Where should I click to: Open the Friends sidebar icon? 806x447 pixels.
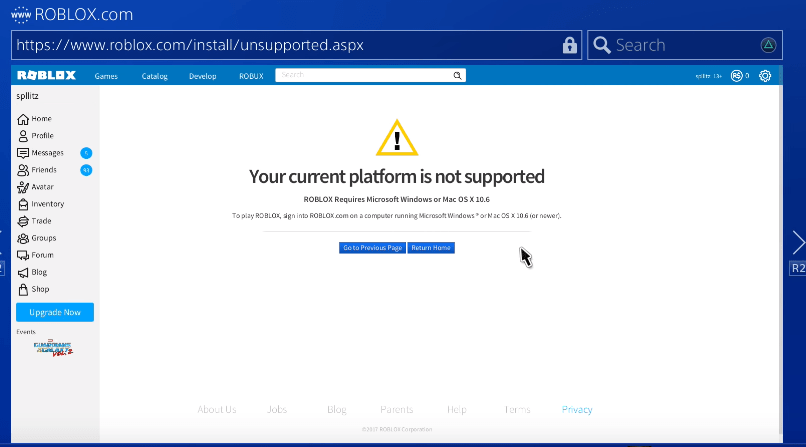[x=23, y=170]
